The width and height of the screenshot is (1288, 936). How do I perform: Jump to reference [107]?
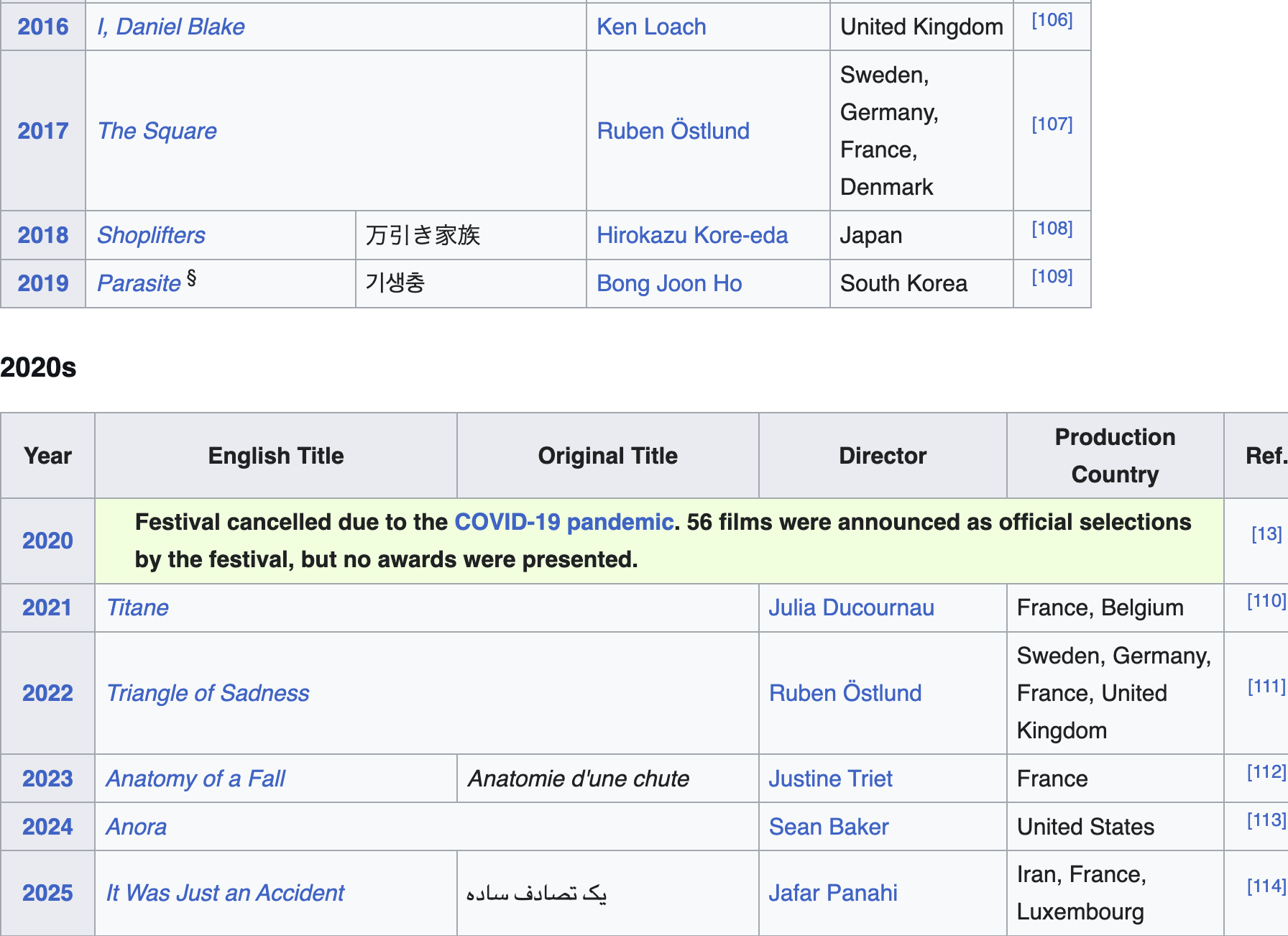1052,124
